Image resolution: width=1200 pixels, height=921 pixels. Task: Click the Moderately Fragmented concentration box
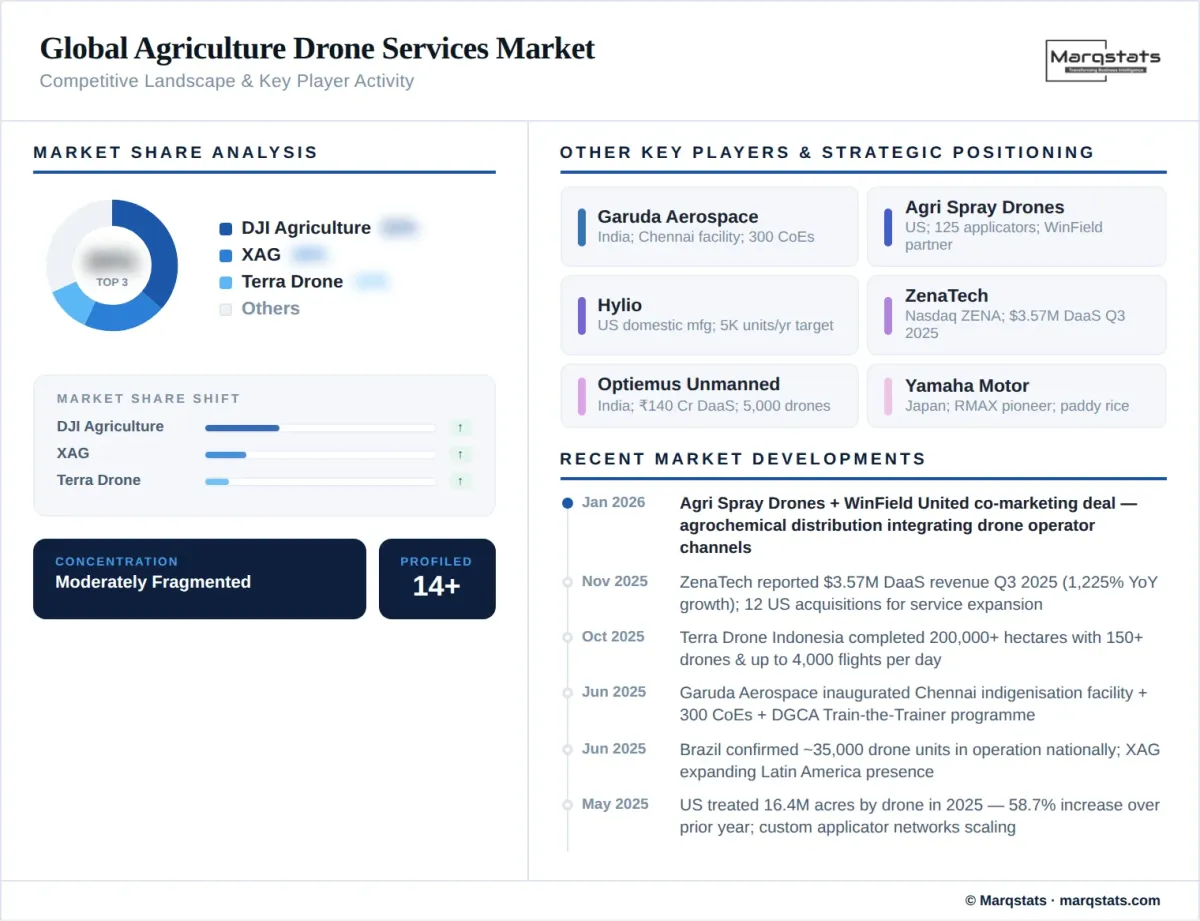coord(200,579)
